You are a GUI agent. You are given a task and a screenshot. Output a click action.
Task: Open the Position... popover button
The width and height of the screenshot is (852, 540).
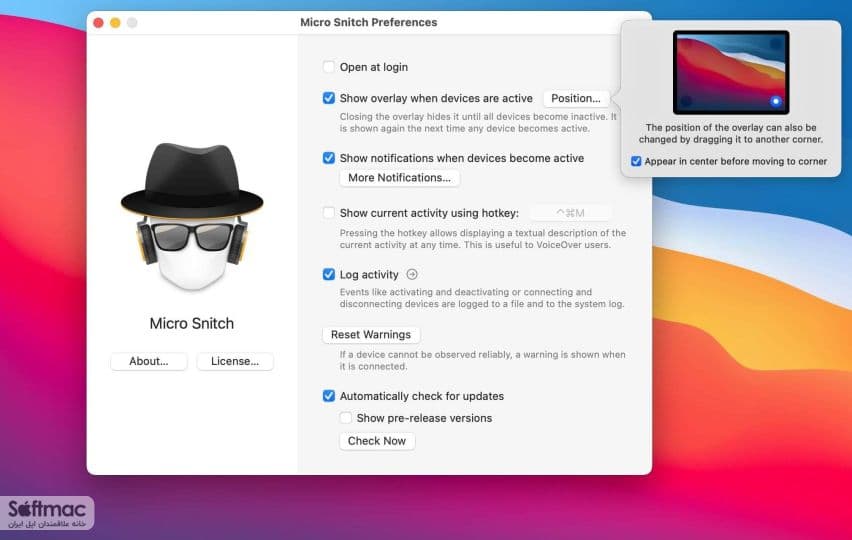pos(575,98)
